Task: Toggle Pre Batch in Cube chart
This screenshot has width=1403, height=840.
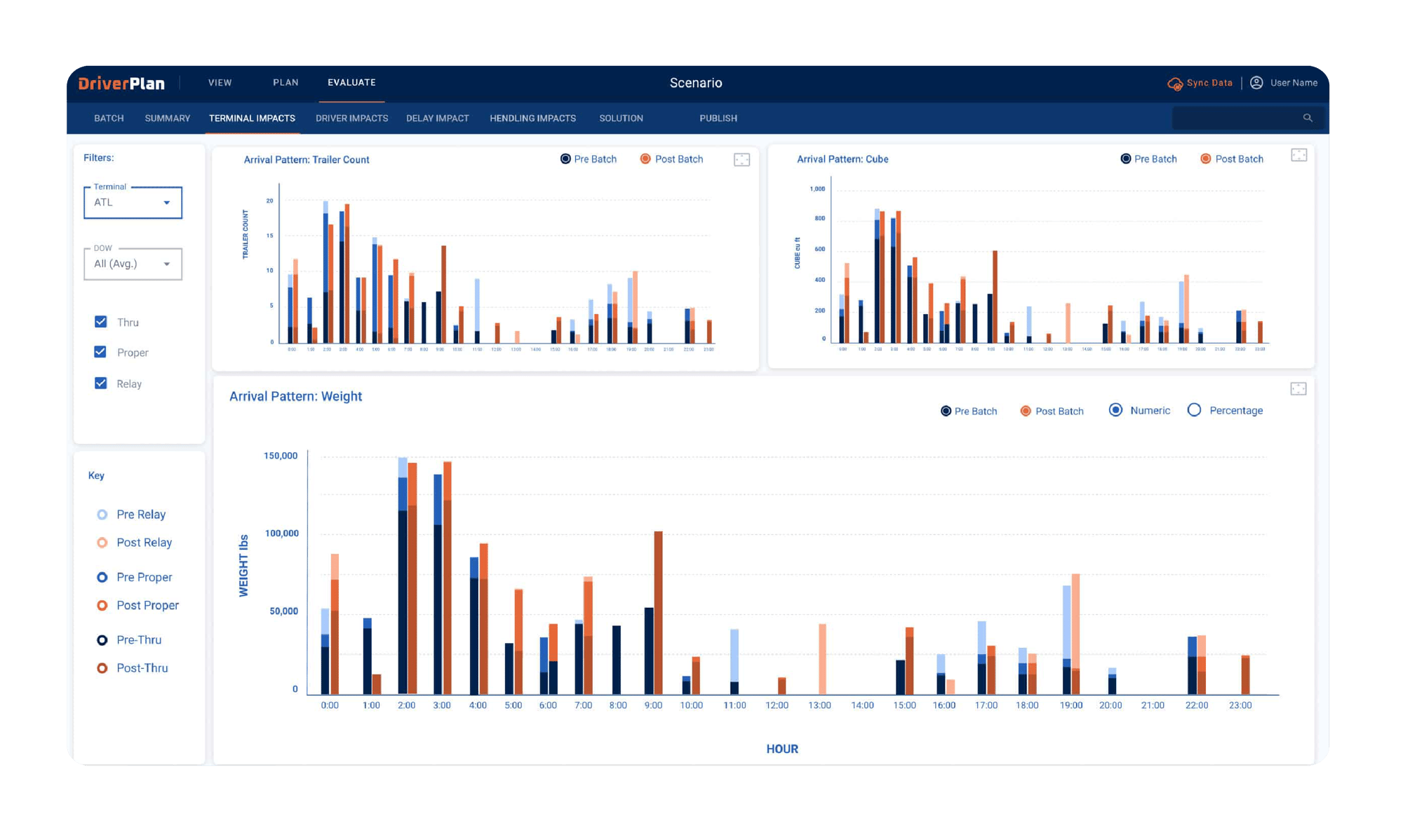Action: (1125, 159)
